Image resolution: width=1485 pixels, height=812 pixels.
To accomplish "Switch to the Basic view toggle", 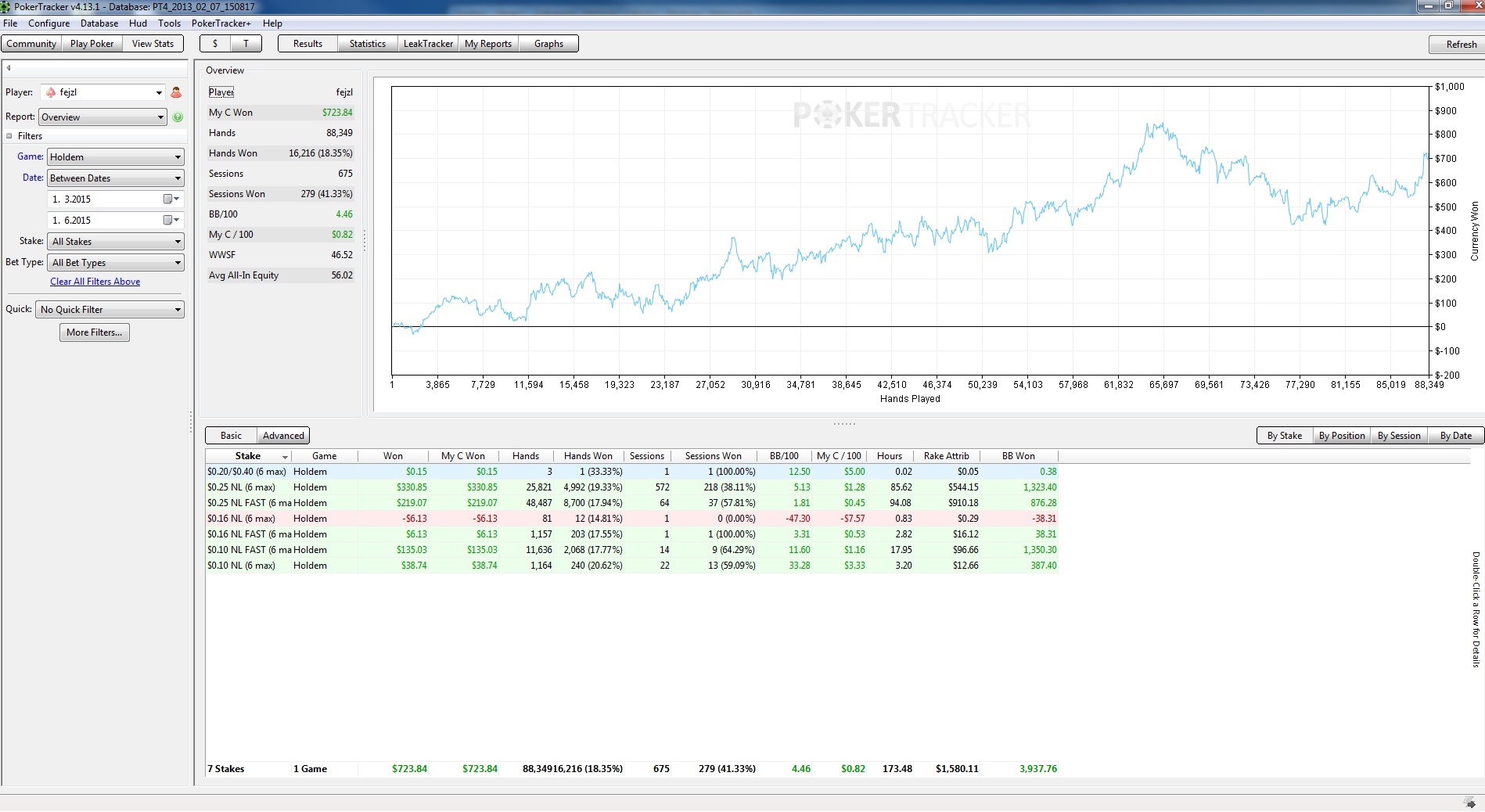I will point(231,436).
